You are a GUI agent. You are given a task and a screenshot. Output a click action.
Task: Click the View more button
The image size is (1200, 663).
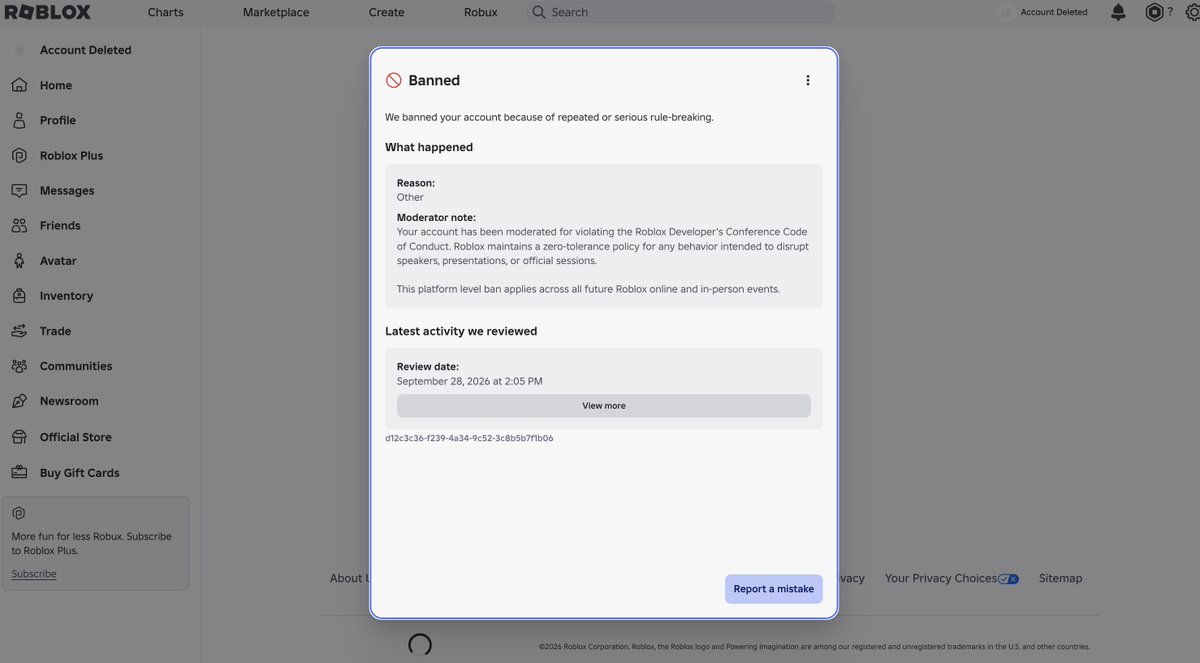tap(604, 406)
